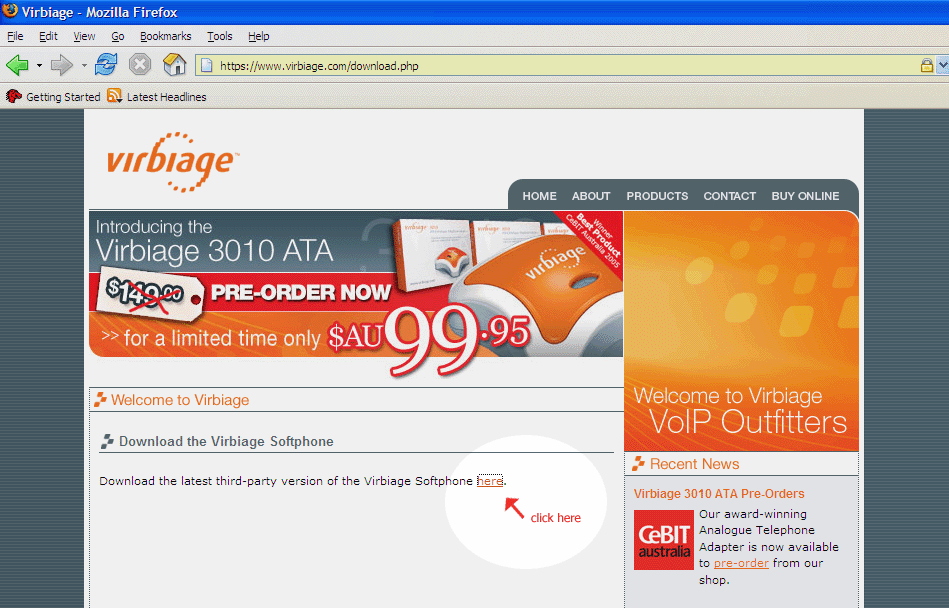Open the Edit menu
This screenshot has width=949, height=608.
(x=48, y=36)
